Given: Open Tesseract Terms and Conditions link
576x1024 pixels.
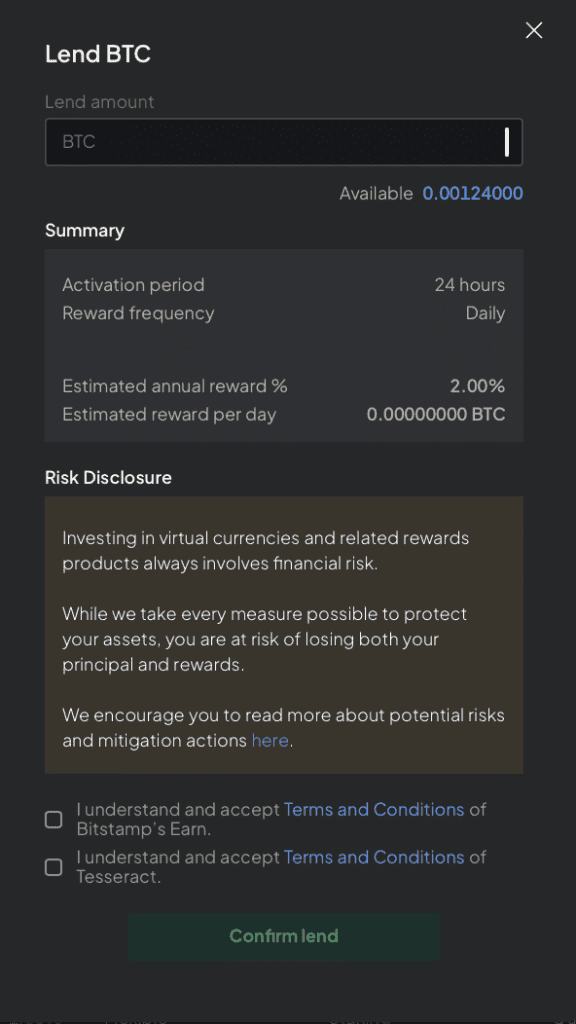Looking at the screenshot, I should coord(374,857).
